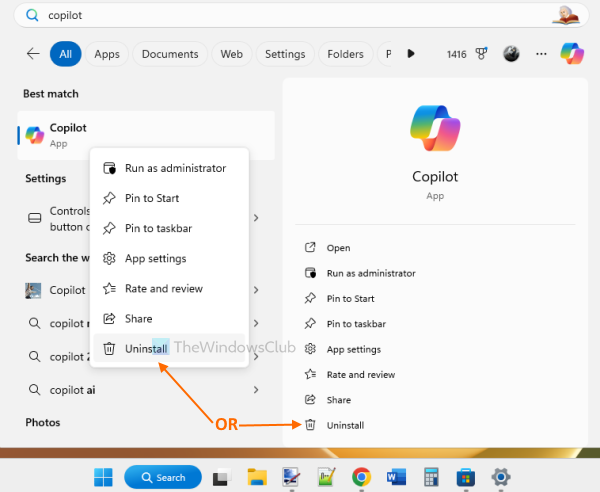Choose Uninstall in context menu
Screen dimensions: 600x492
point(169,349)
